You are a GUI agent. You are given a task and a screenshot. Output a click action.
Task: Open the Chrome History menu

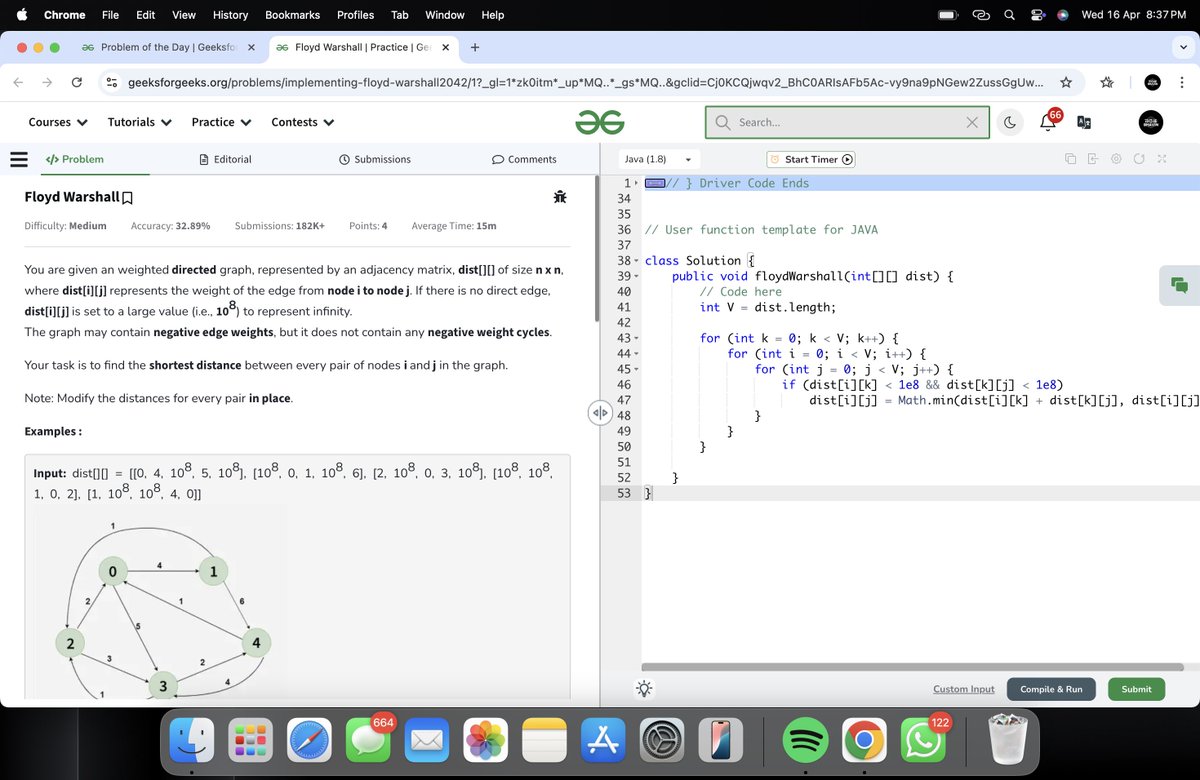230,15
